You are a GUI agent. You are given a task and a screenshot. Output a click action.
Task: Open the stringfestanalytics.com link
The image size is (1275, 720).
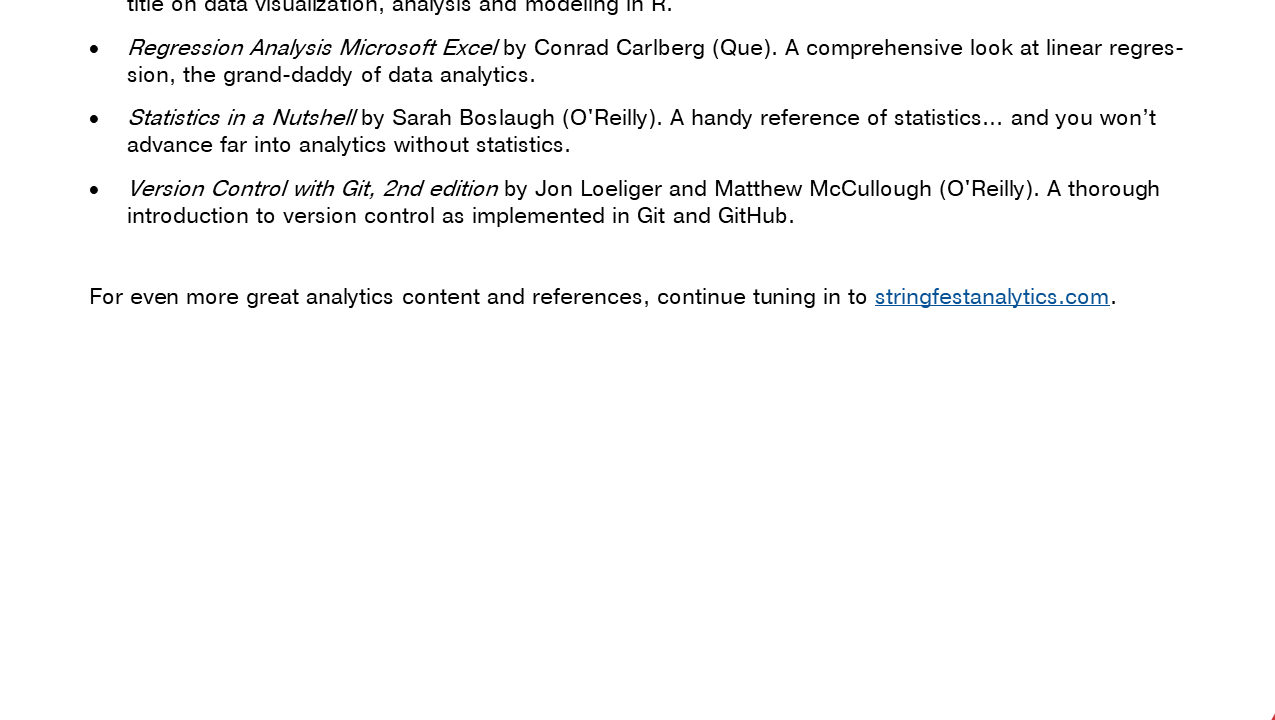(x=991, y=297)
